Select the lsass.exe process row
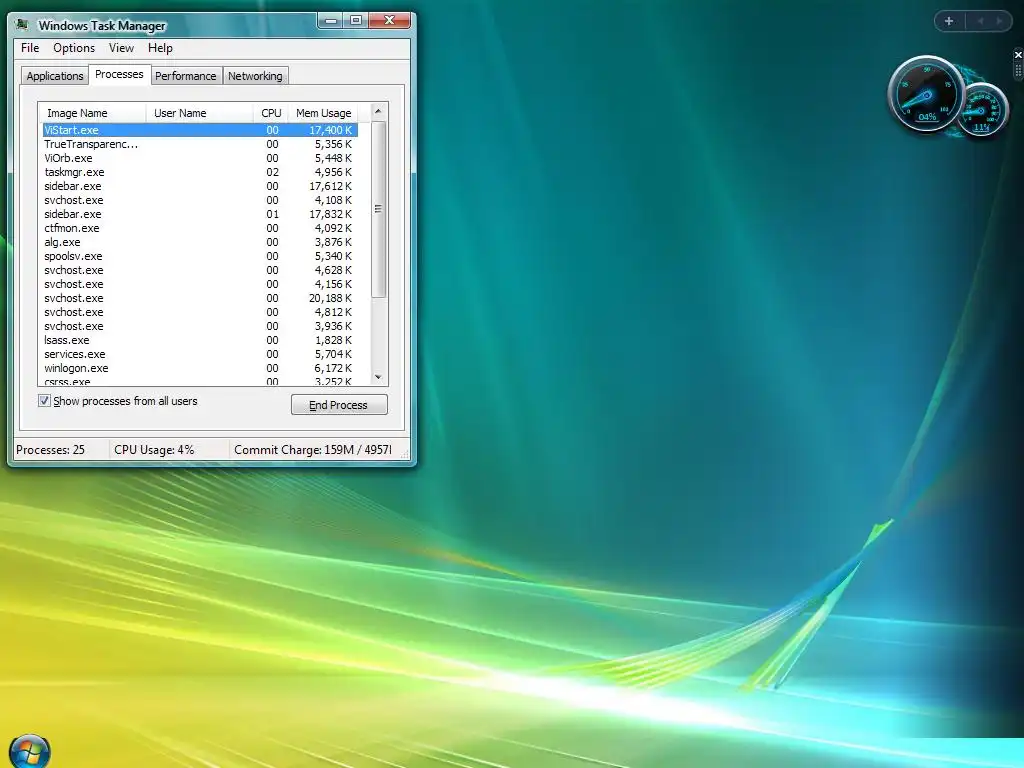The width and height of the screenshot is (1024, 768). pos(200,340)
